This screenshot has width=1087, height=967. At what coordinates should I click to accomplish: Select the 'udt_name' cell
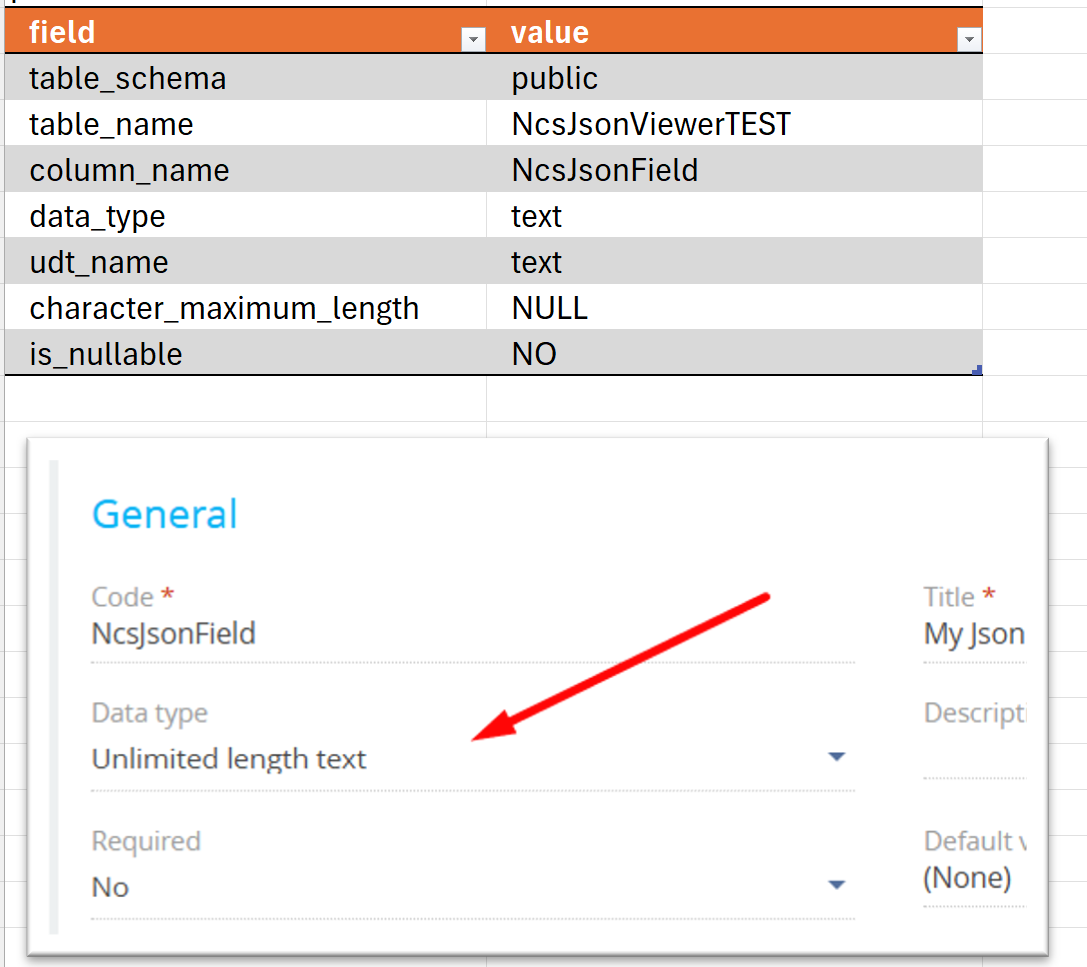(245, 261)
